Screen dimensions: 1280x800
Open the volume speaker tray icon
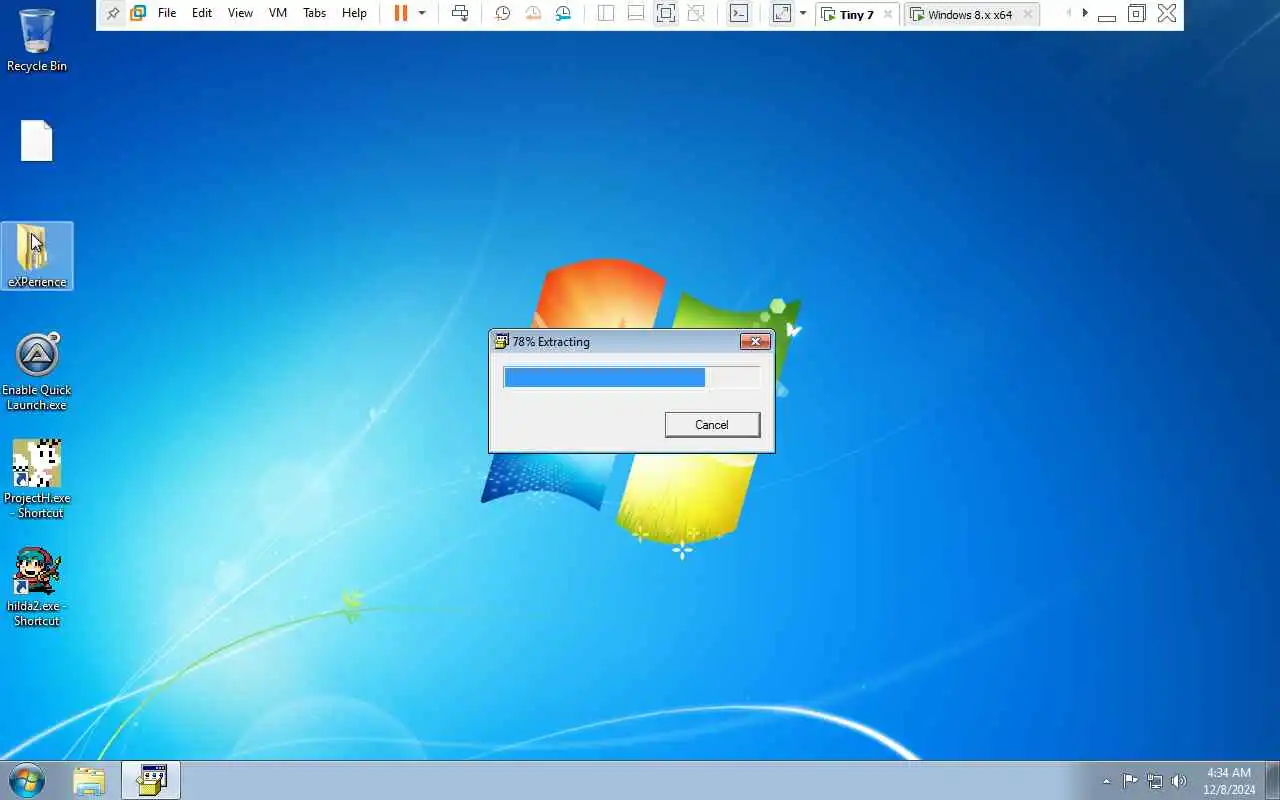pyautogui.click(x=1178, y=781)
